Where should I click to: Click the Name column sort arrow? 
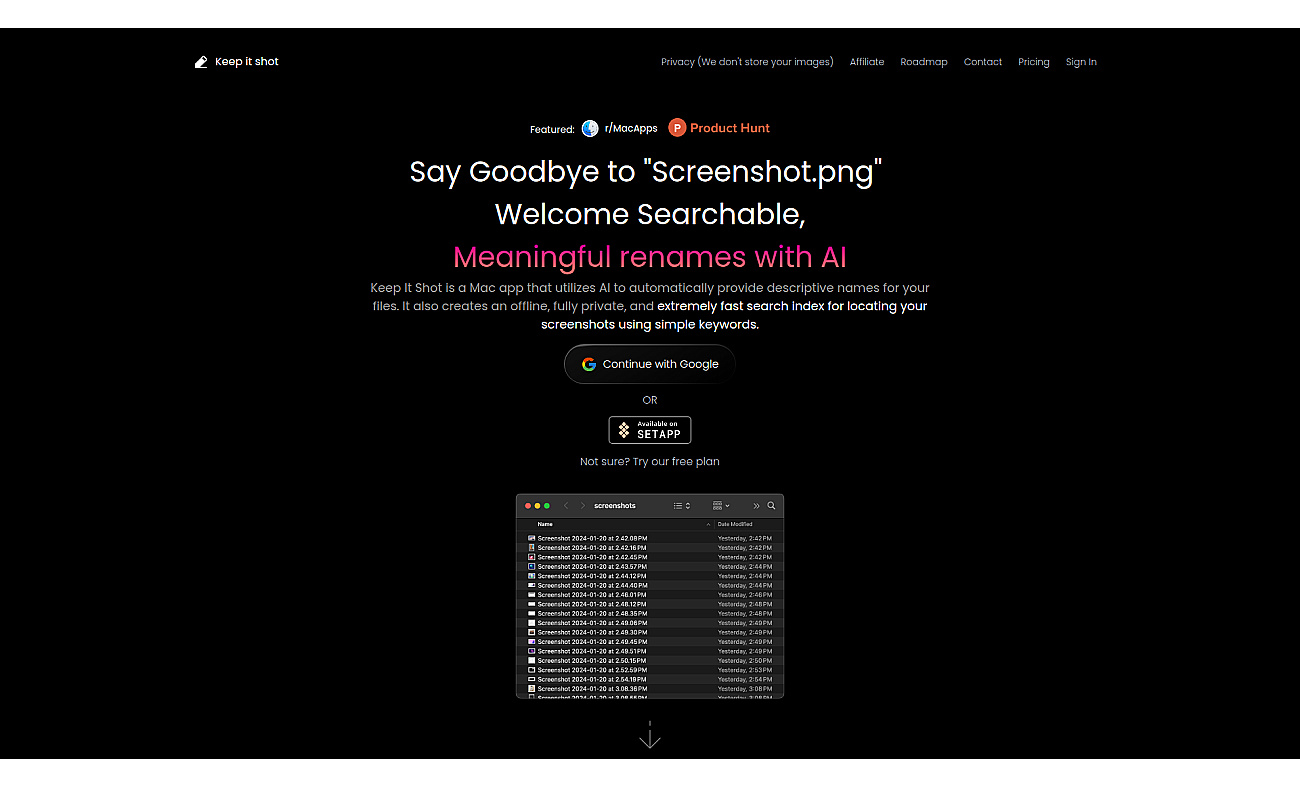click(708, 524)
